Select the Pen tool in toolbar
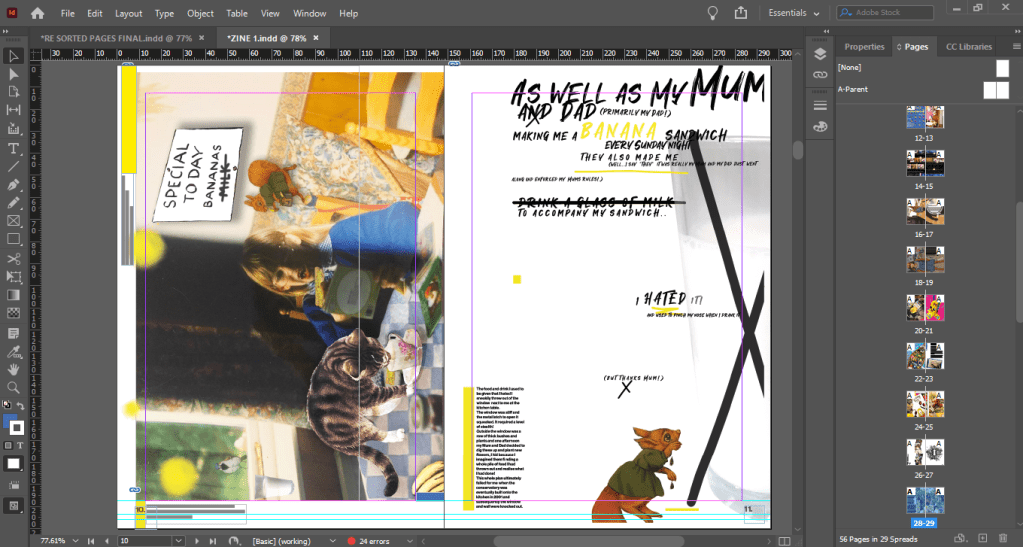Screen dimensions: 1023x547 (x=14, y=185)
